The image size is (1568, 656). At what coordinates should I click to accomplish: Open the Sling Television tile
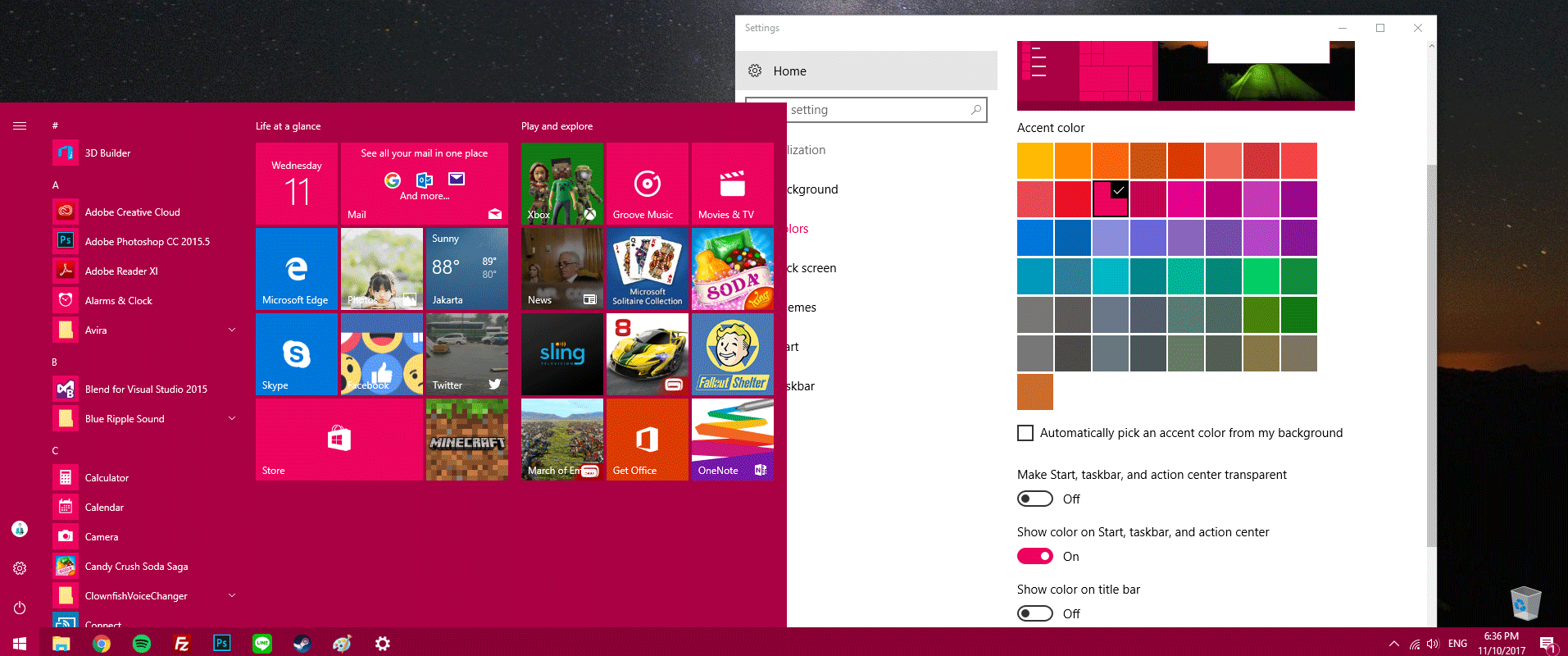click(x=562, y=354)
